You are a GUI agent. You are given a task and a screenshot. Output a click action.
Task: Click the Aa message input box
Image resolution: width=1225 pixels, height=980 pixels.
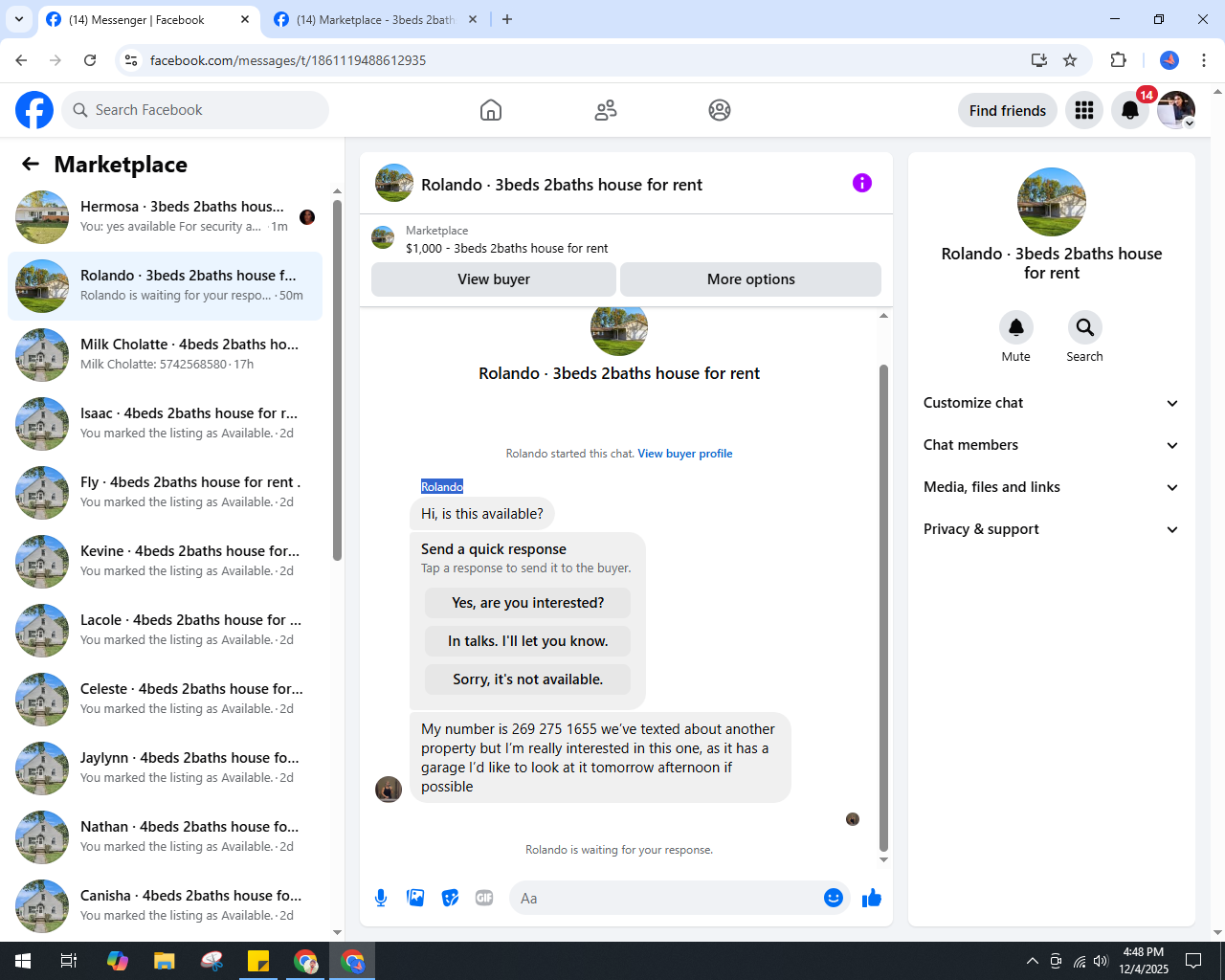point(668,898)
